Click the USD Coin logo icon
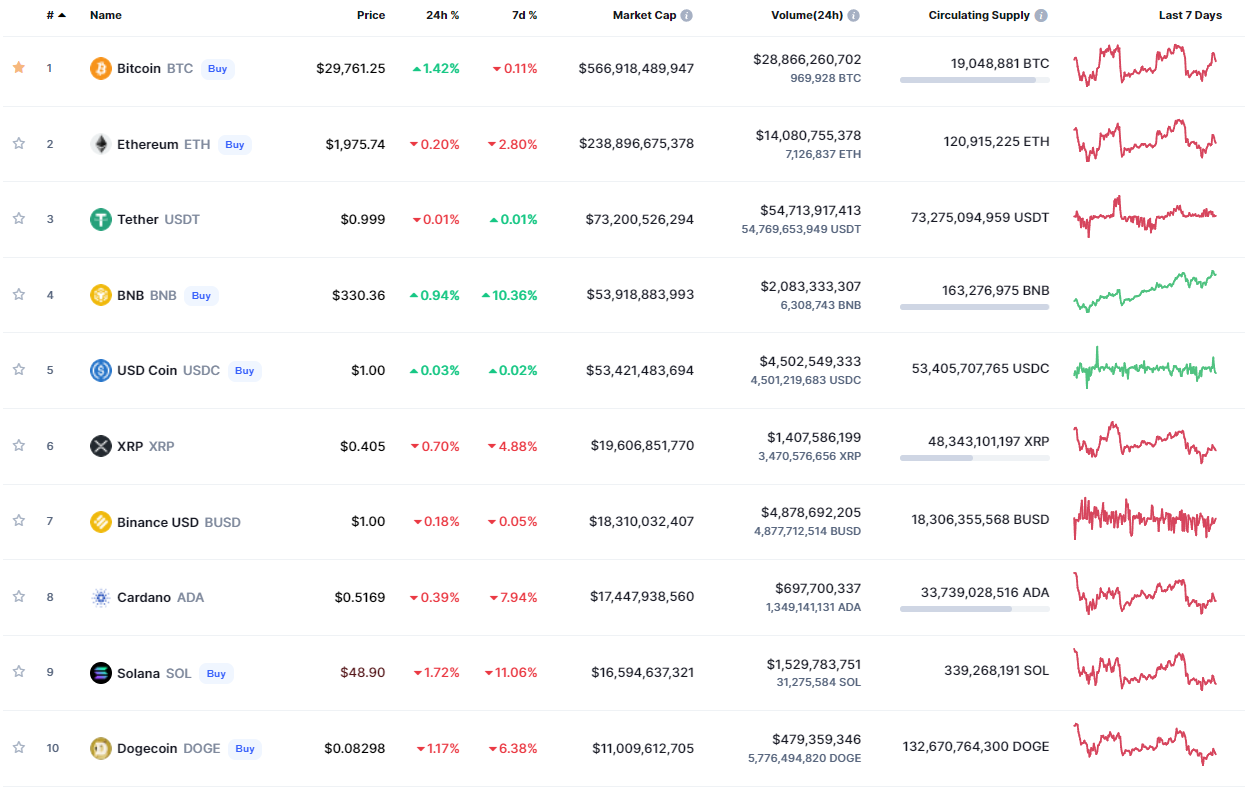Image resolution: width=1245 pixels, height=792 pixels. coord(100,370)
